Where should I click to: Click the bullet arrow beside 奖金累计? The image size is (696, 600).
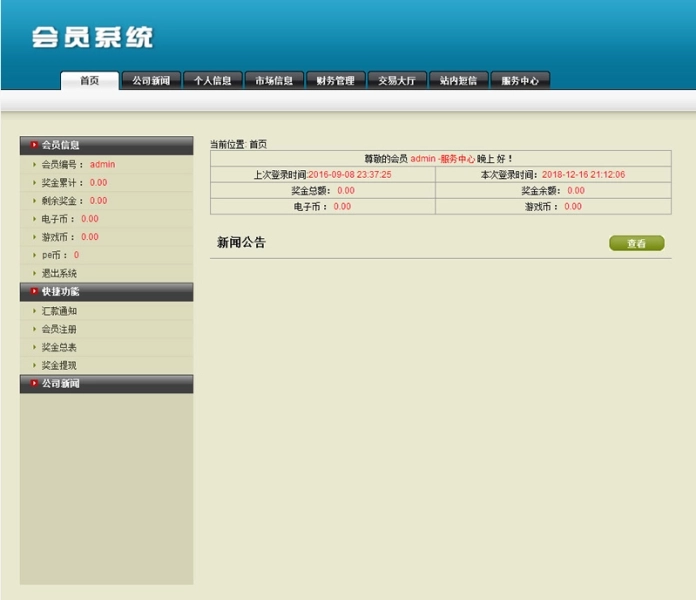[34, 182]
